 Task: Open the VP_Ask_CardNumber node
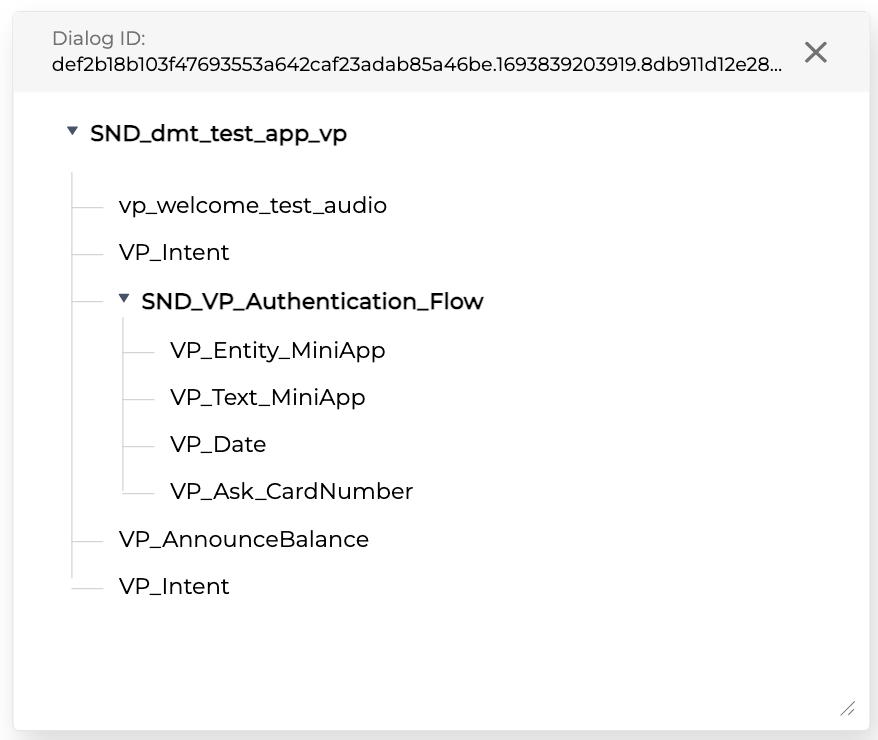pos(291,491)
